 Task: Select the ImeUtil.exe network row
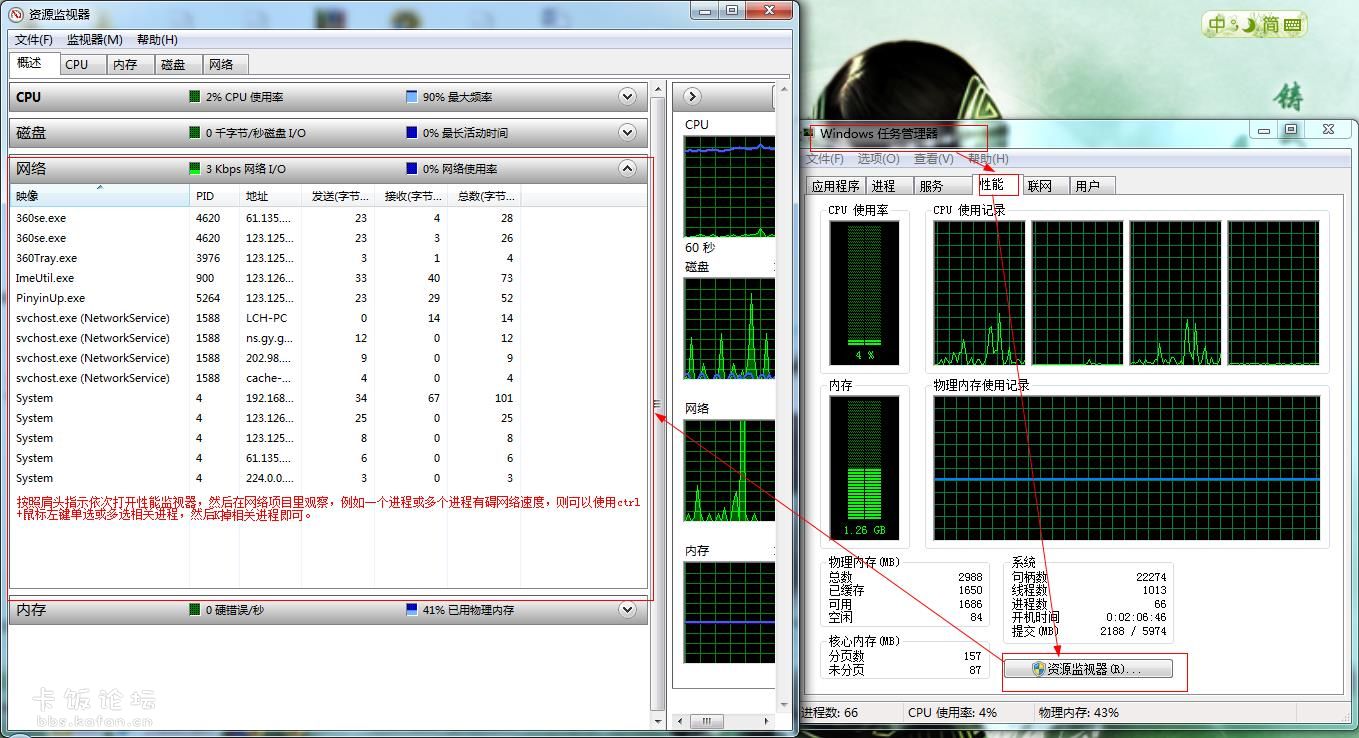pyautogui.click(x=265, y=278)
